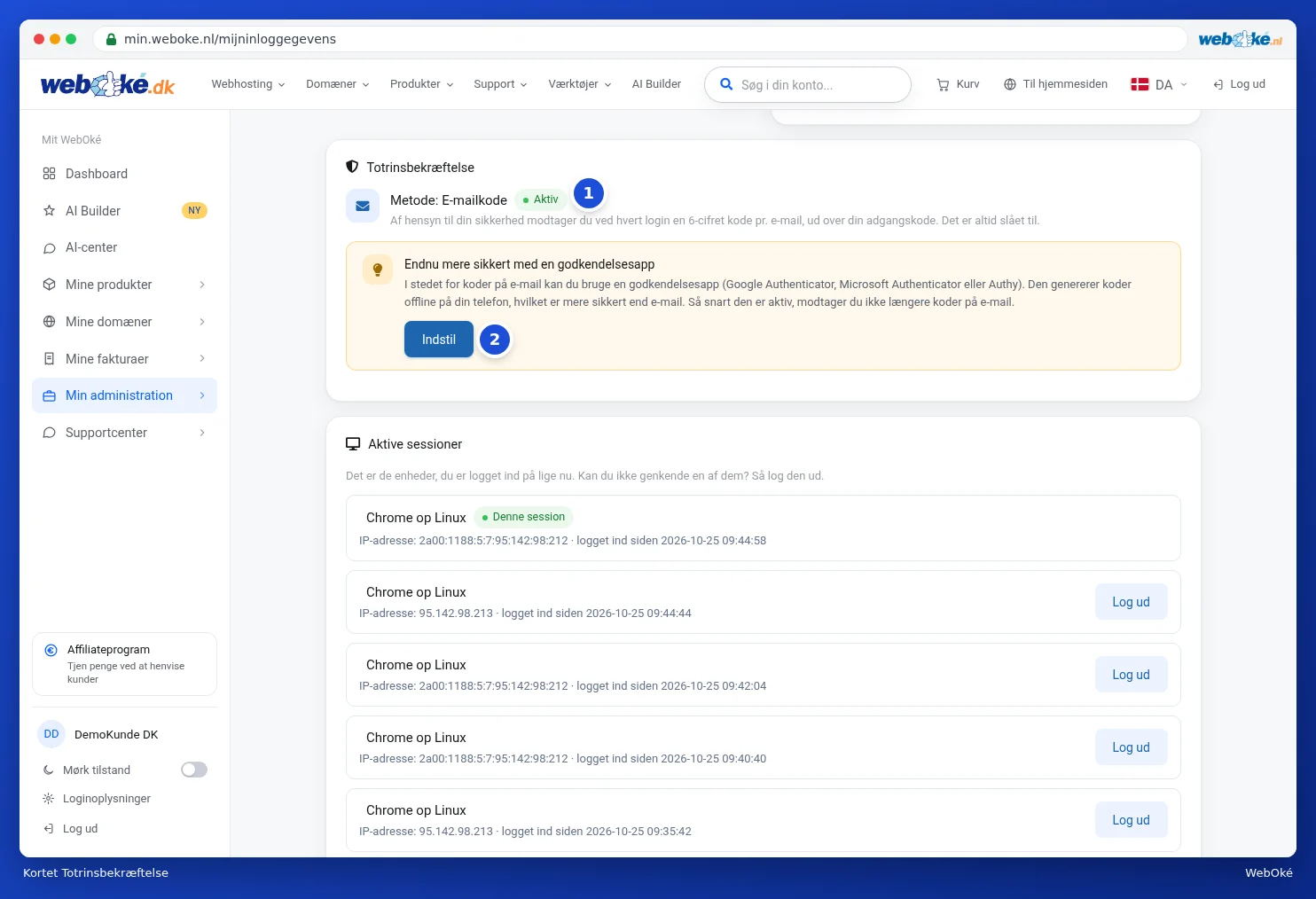Image resolution: width=1316 pixels, height=899 pixels.
Task: Log ud the session from 09:35:42
Action: [1131, 820]
